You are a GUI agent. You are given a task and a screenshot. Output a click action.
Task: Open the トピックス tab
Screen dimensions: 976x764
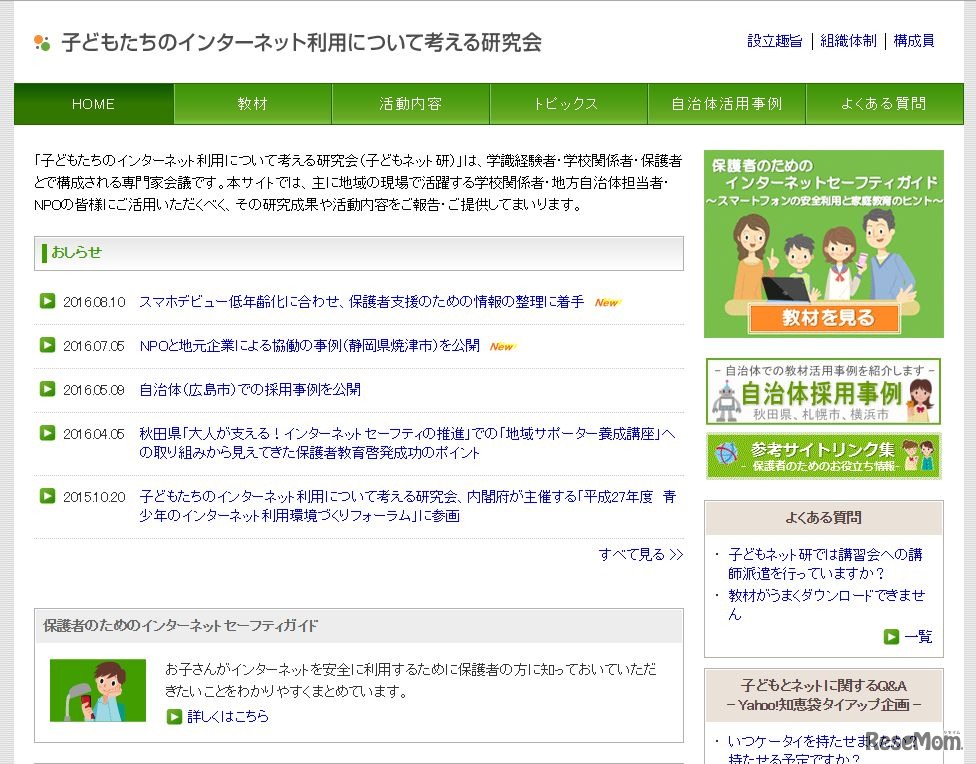point(568,103)
